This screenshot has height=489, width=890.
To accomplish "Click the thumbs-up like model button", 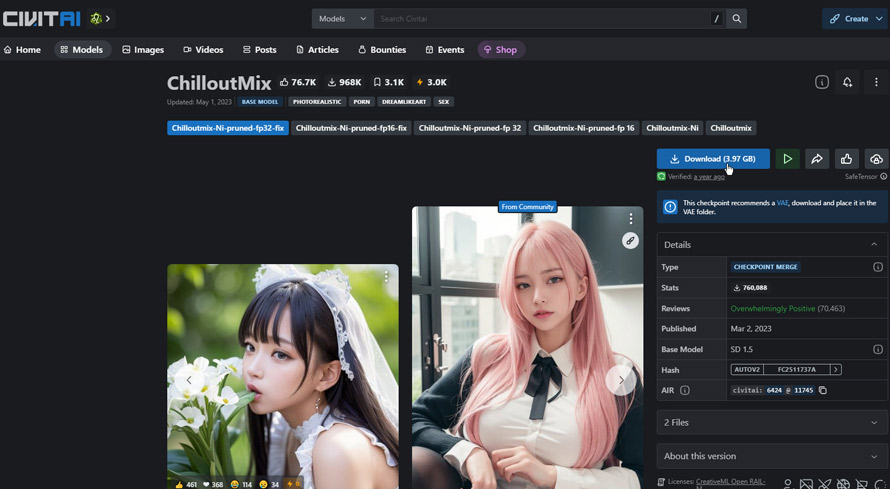I will pos(847,159).
